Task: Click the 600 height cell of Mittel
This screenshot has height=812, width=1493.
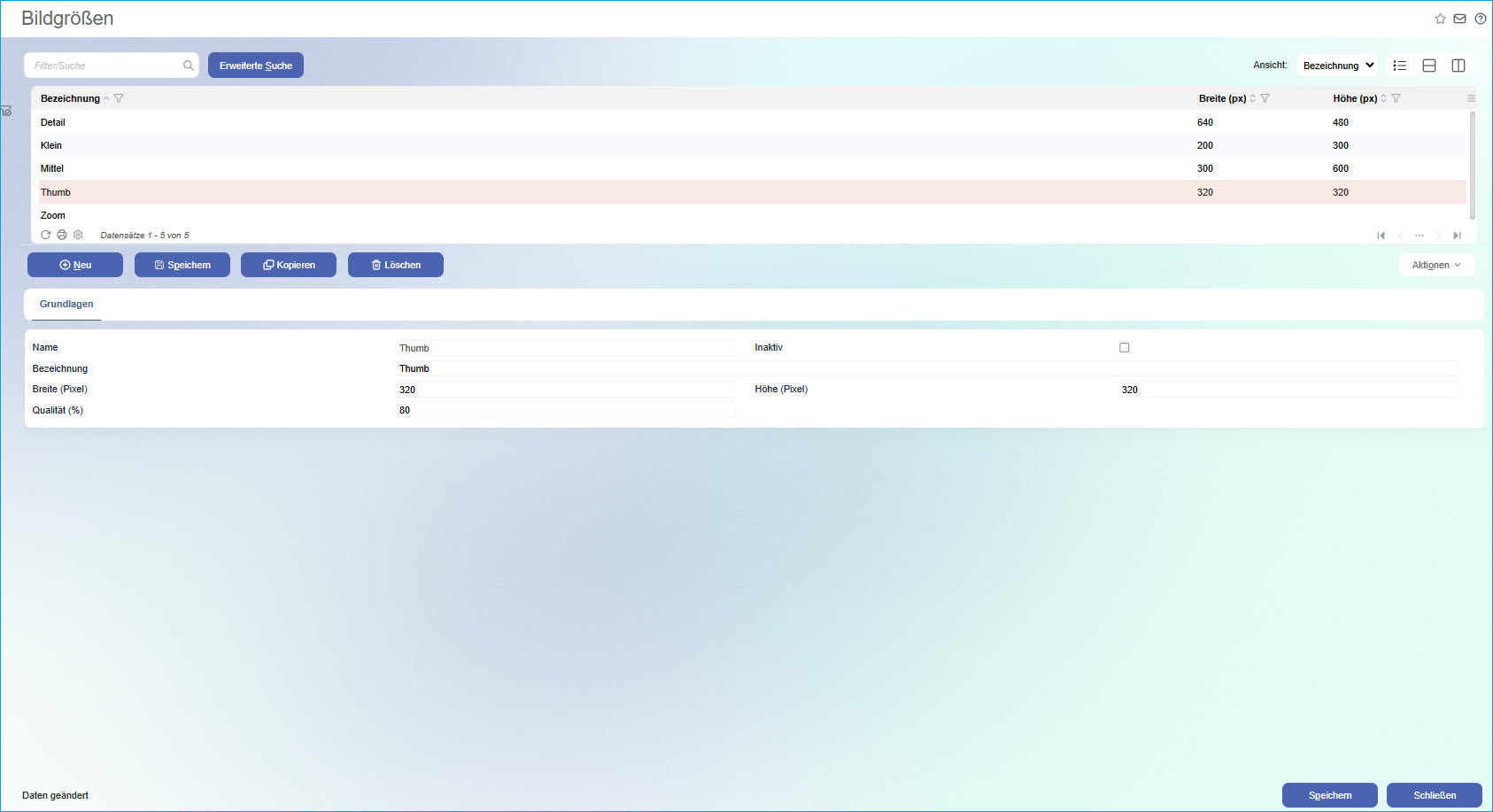Action: 1341,168
